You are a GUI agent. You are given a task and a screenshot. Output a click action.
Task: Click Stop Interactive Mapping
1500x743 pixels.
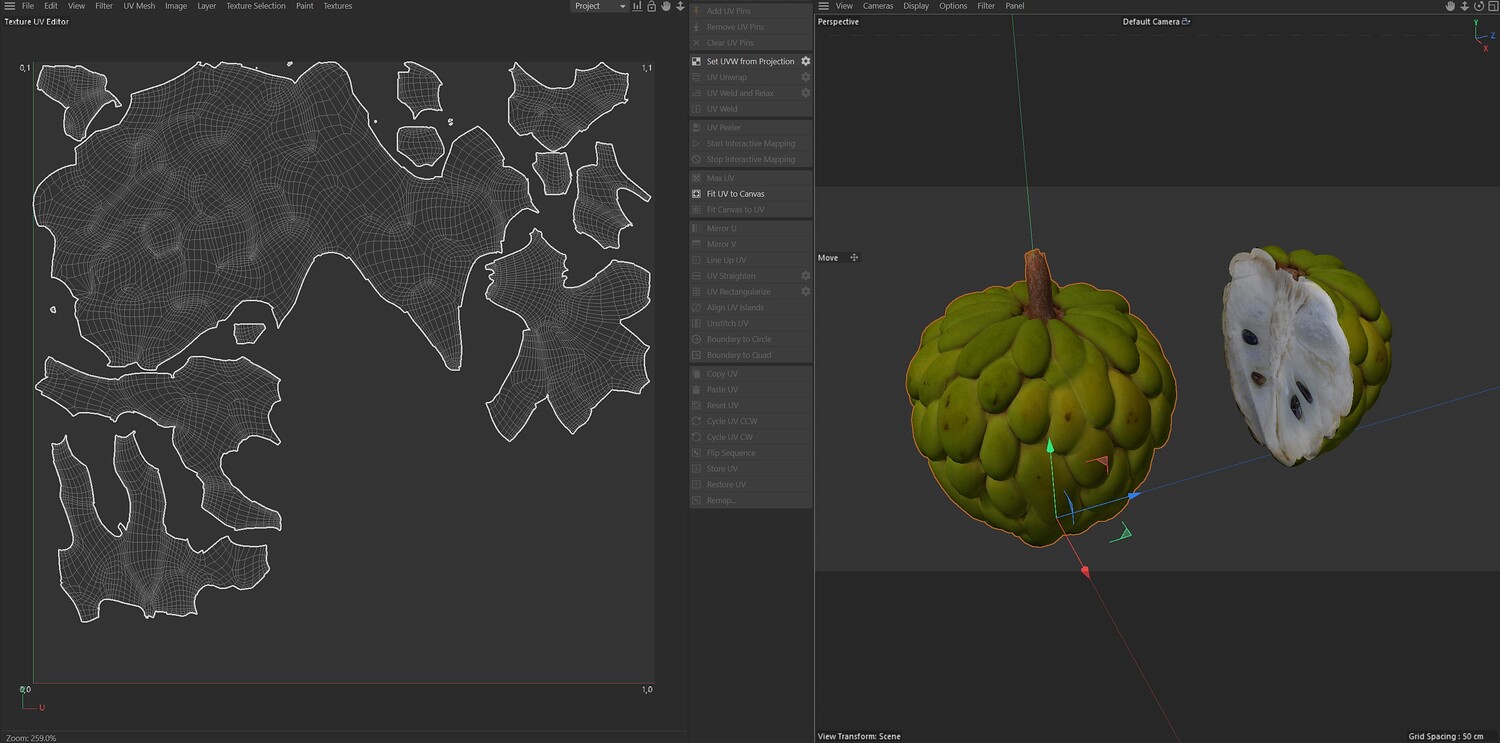[x=750, y=160]
